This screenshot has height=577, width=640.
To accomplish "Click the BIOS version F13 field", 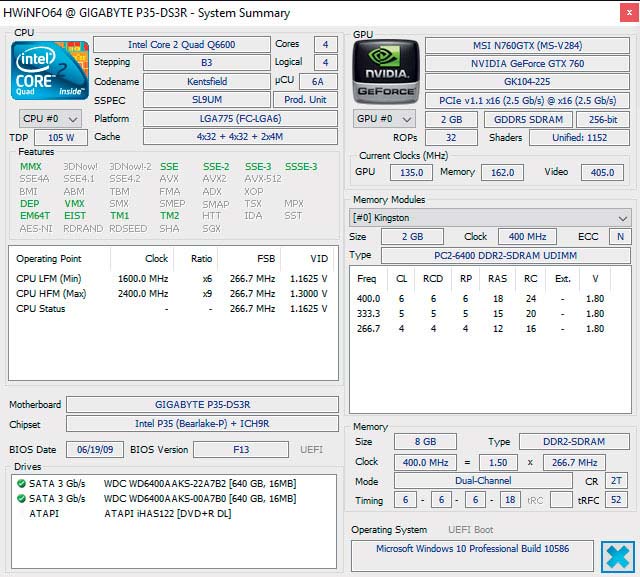I will tap(241, 450).
